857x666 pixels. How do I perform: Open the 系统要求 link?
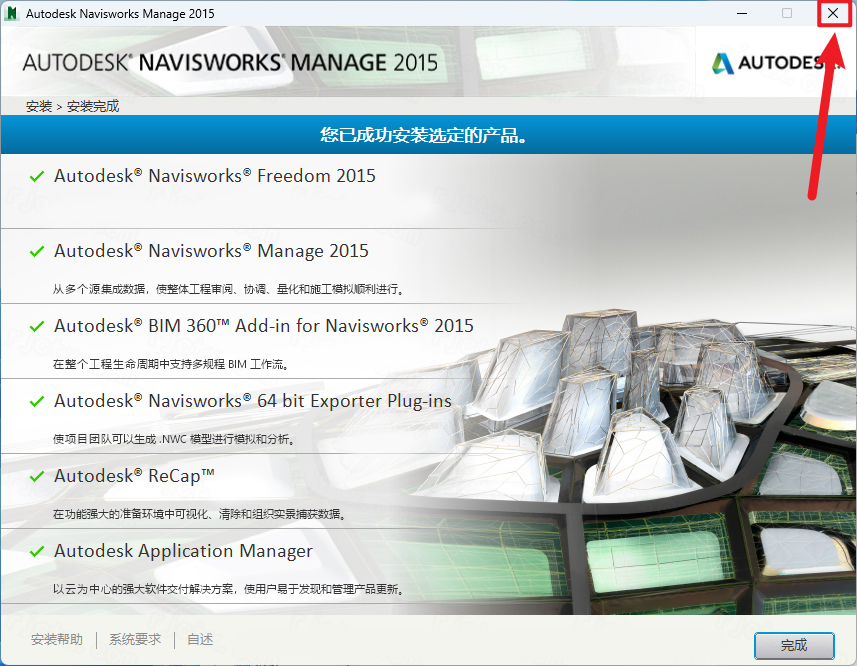[135, 639]
